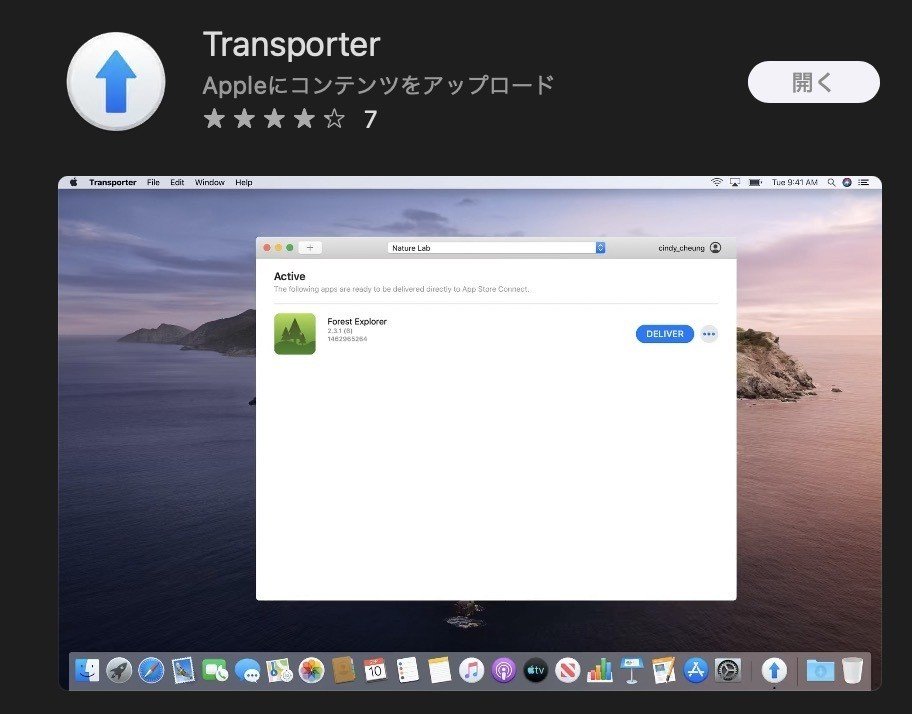Open Contacts book icon in Dock
This screenshot has width=912, height=714.
tap(344, 670)
